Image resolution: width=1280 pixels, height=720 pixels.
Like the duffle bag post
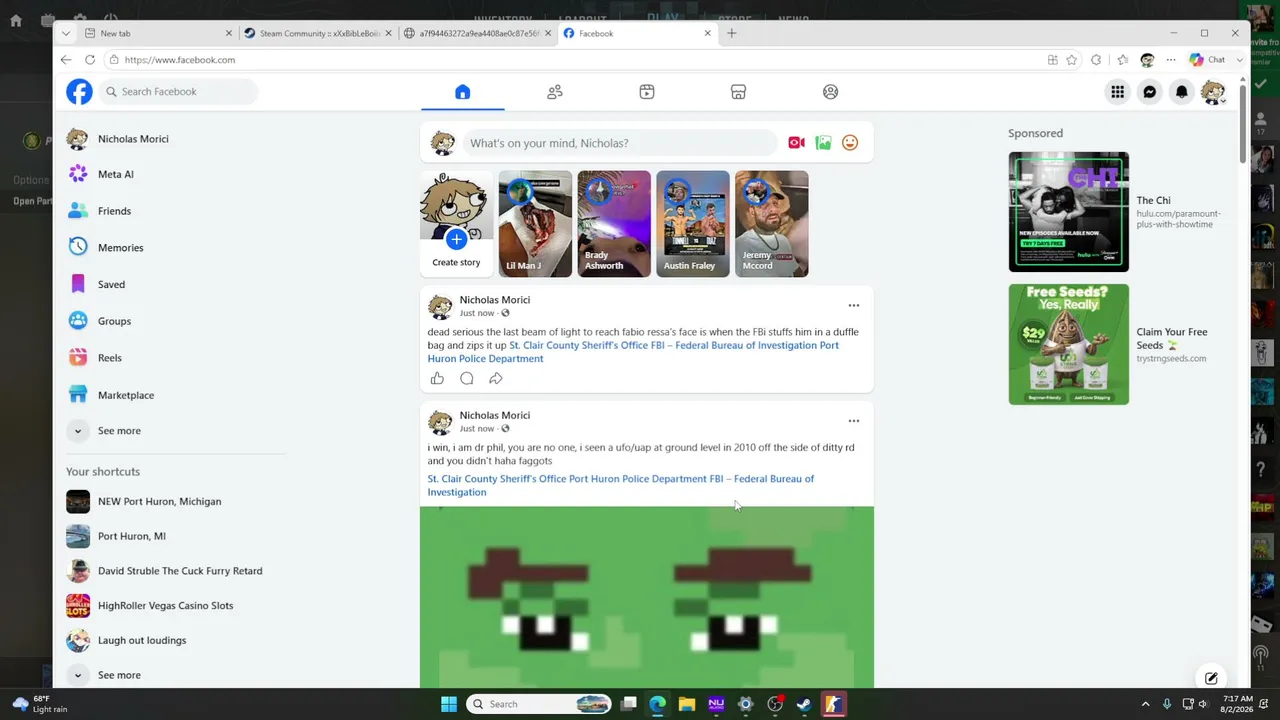point(437,378)
